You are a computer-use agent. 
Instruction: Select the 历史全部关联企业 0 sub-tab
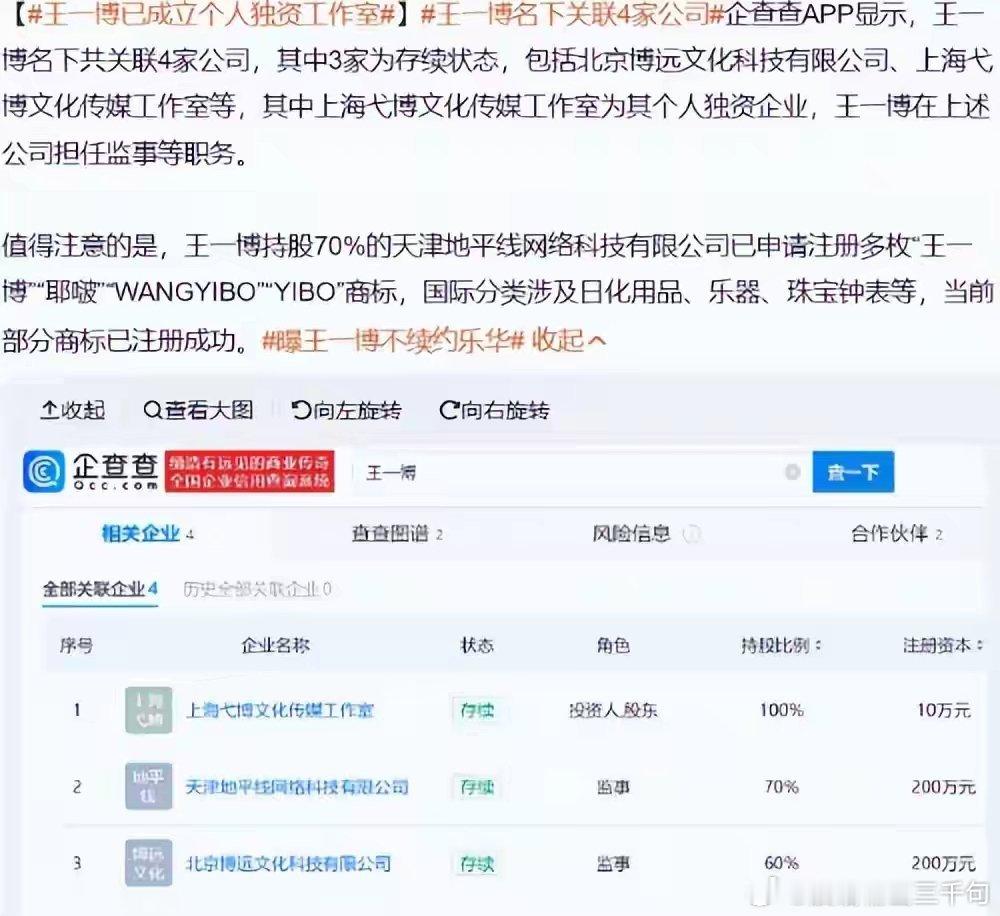coord(257,589)
